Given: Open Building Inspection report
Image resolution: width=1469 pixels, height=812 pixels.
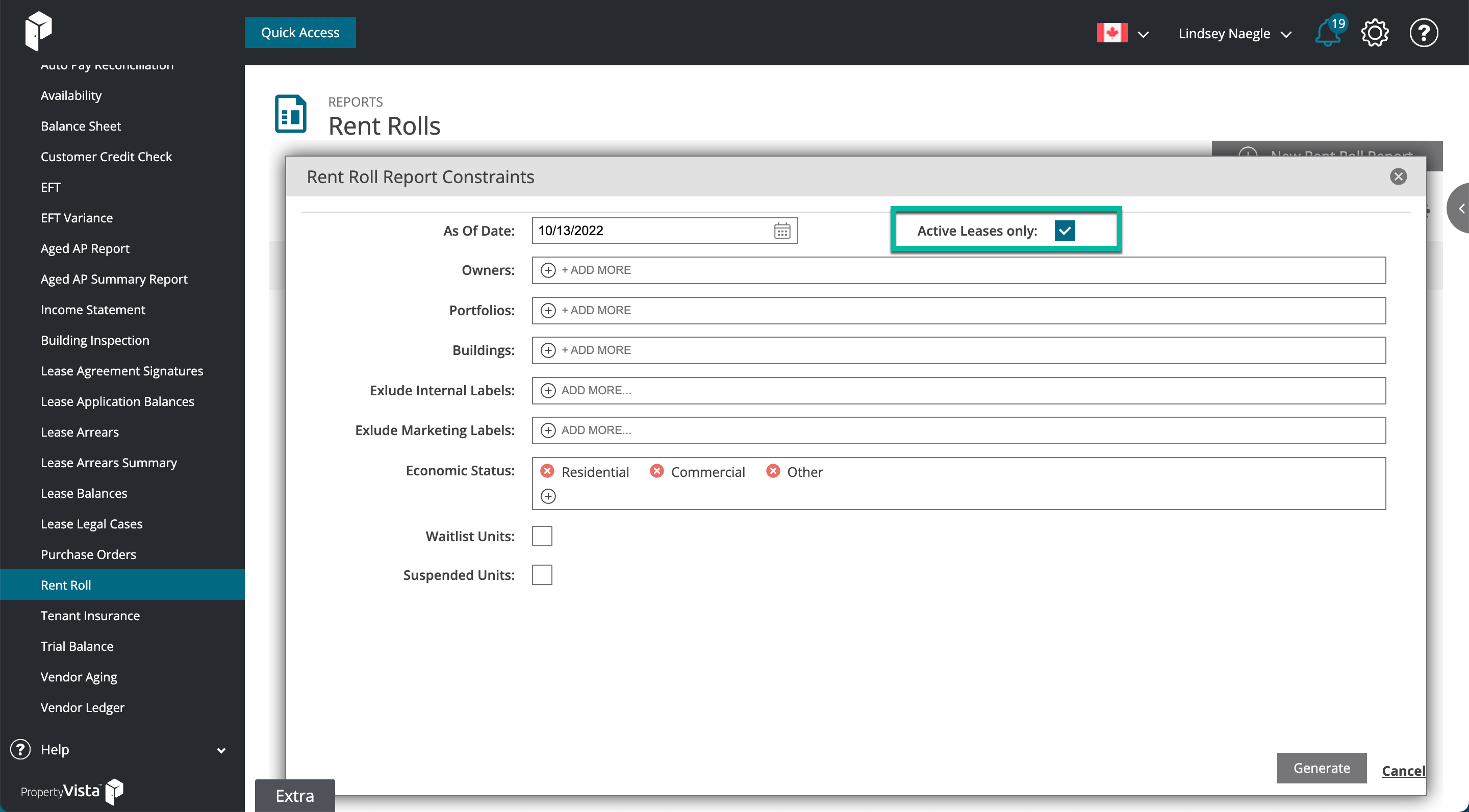Looking at the screenshot, I should tap(95, 340).
